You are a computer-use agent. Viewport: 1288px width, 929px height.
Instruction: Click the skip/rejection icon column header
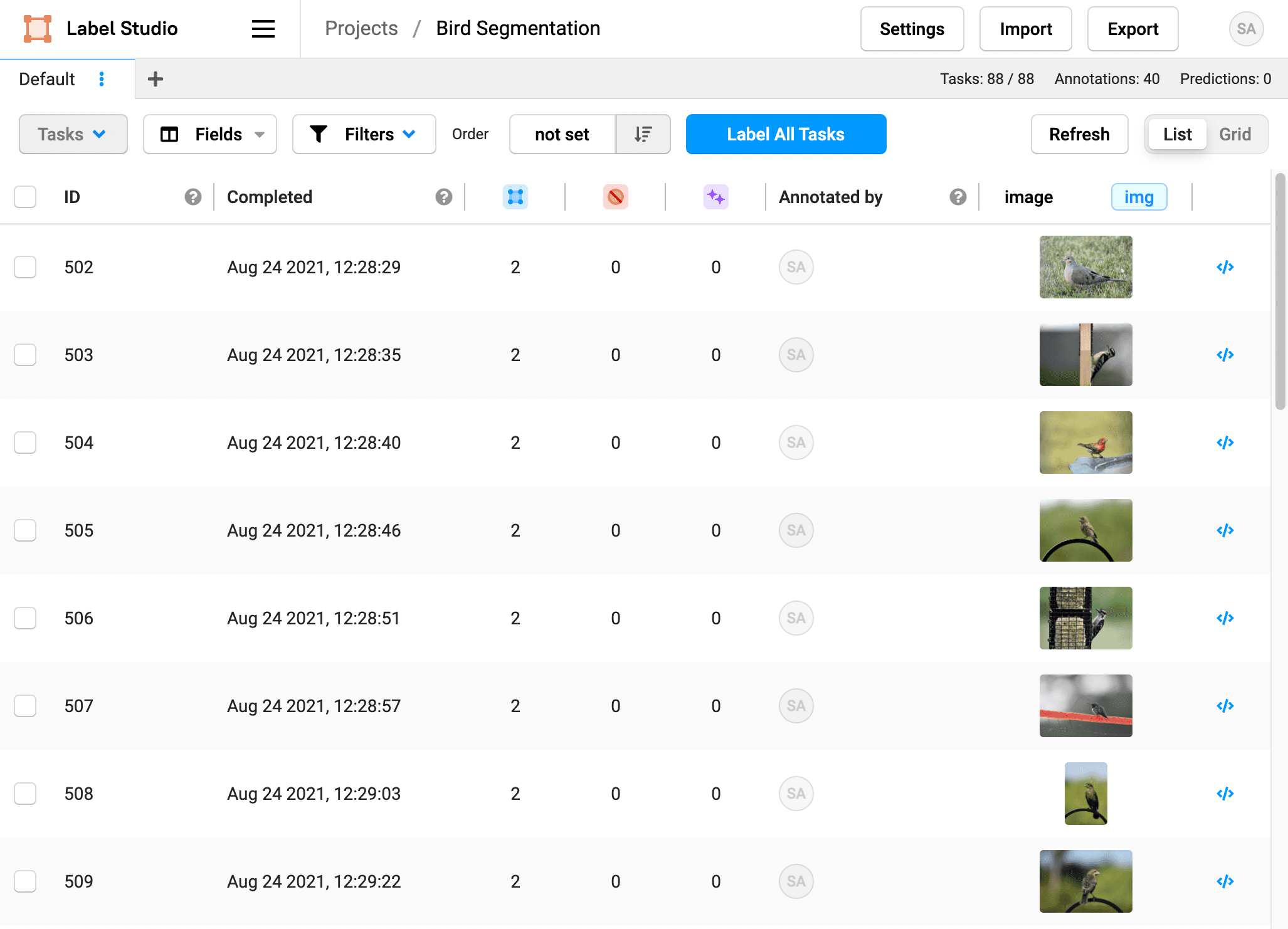pyautogui.click(x=615, y=196)
